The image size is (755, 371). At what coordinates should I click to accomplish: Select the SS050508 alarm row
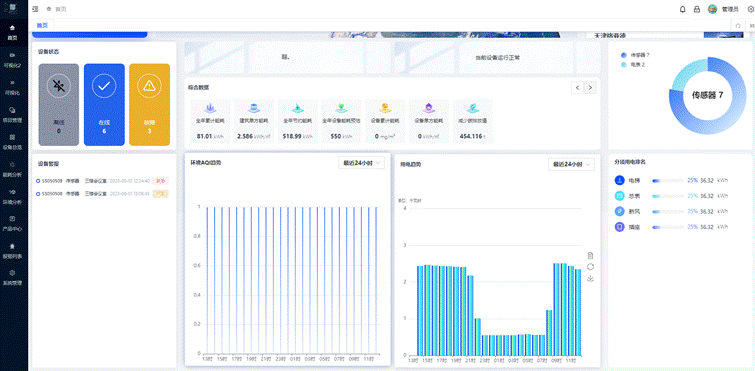(x=103, y=193)
